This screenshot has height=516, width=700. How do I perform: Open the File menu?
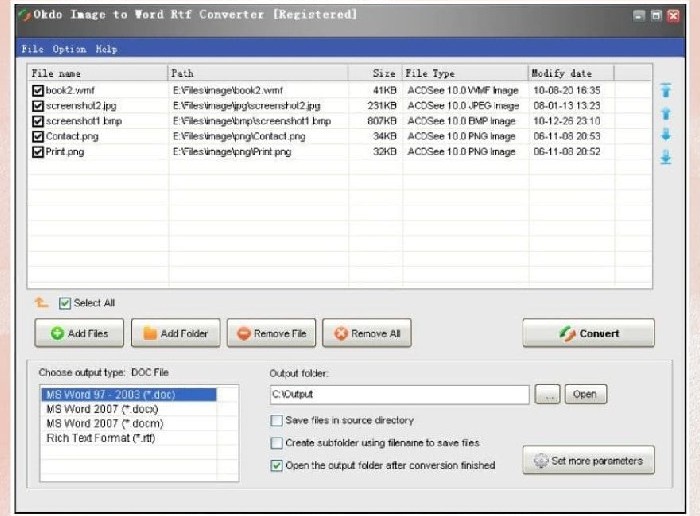click(32, 49)
